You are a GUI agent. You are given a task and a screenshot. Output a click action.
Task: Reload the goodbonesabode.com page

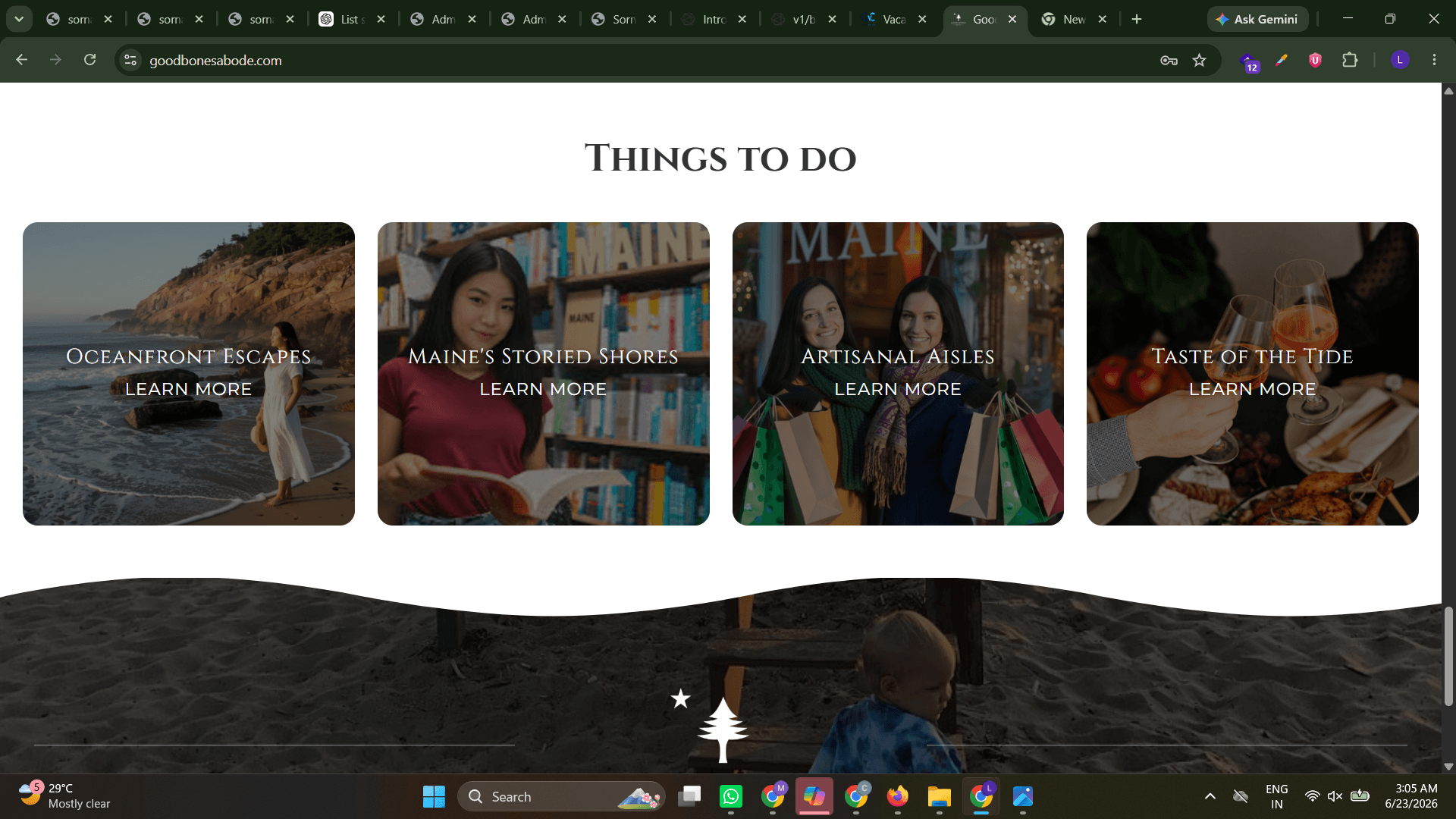(x=89, y=60)
